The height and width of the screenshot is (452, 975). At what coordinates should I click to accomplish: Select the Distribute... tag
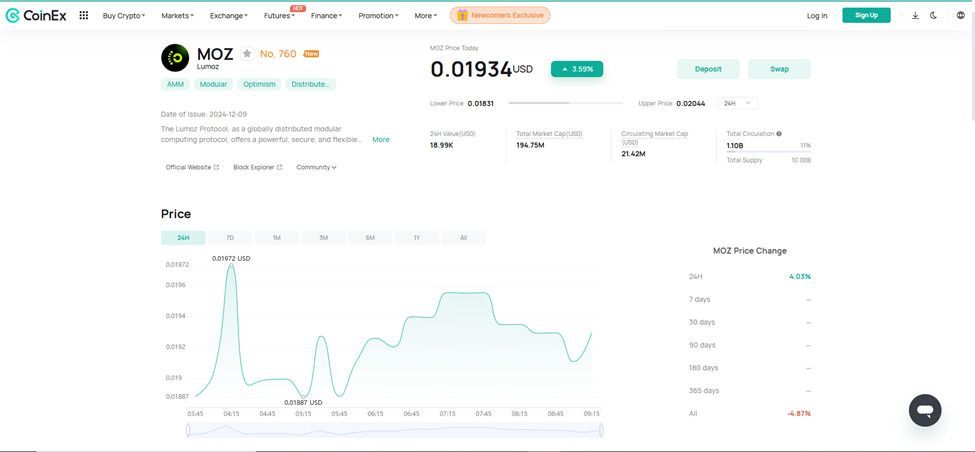pos(310,84)
